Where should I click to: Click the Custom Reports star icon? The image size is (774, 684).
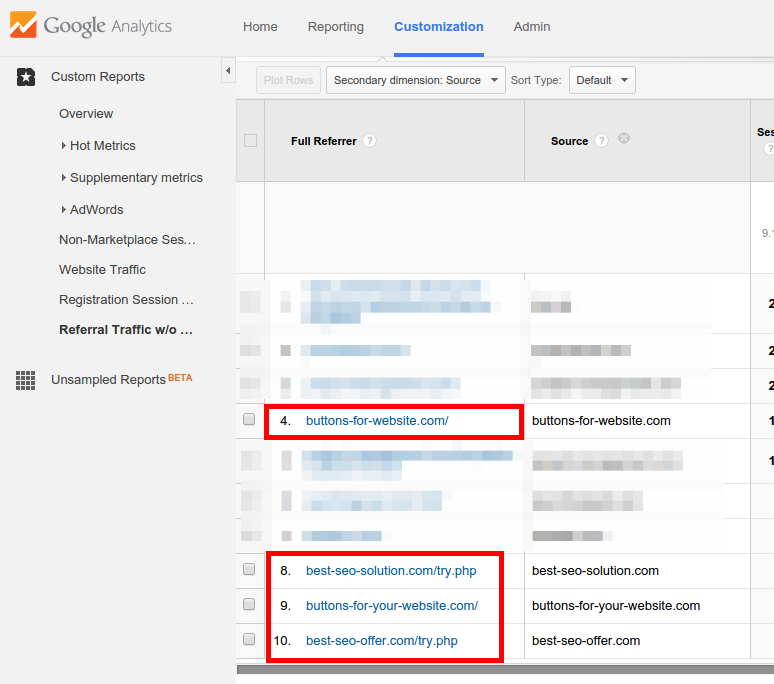coord(26,77)
